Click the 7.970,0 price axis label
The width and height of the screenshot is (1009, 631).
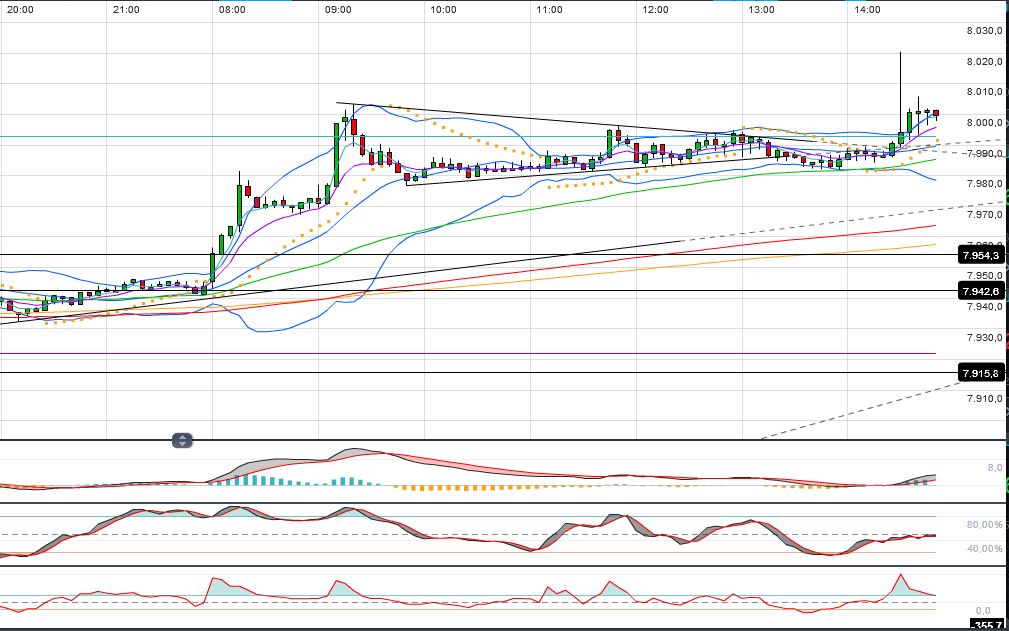tap(985, 214)
